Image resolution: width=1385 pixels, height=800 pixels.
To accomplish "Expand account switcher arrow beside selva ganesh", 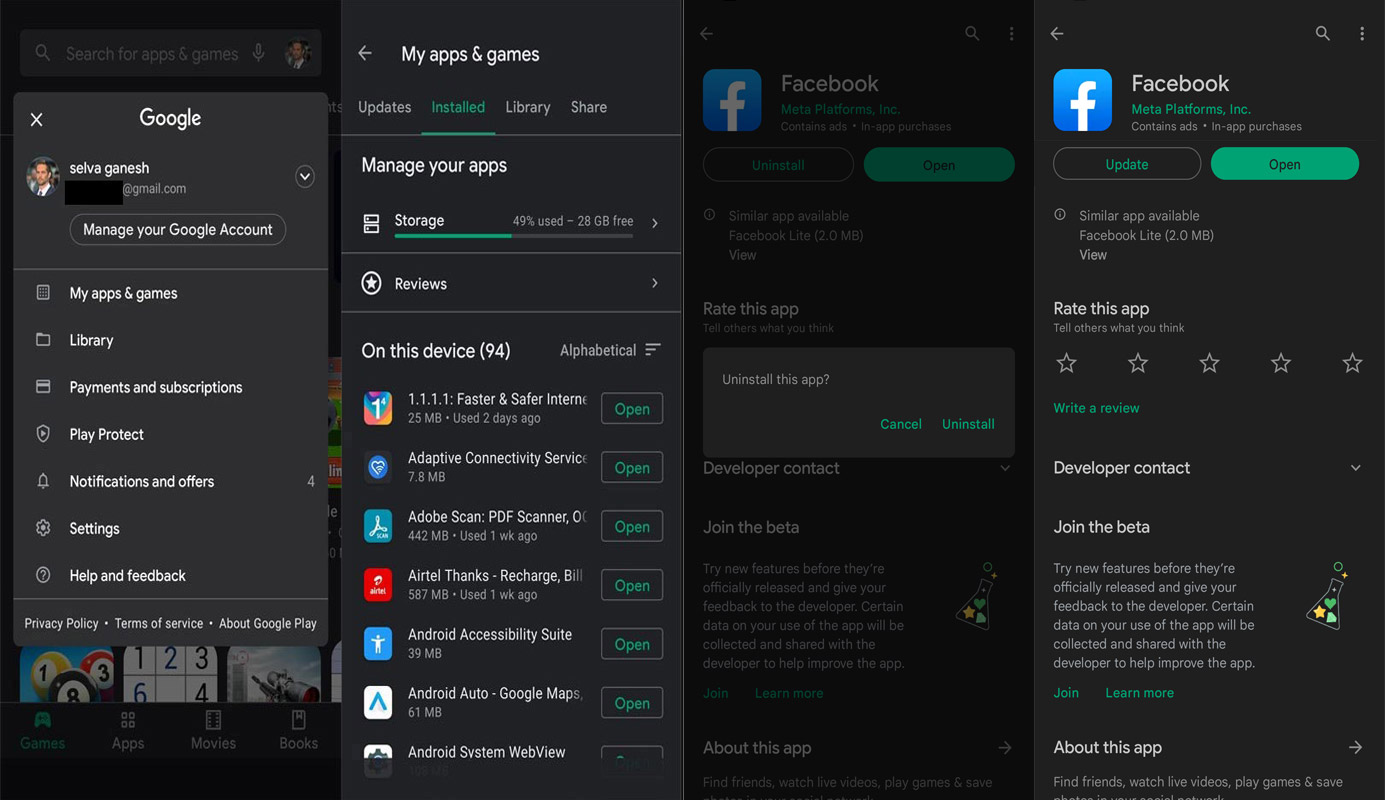I will click(305, 177).
